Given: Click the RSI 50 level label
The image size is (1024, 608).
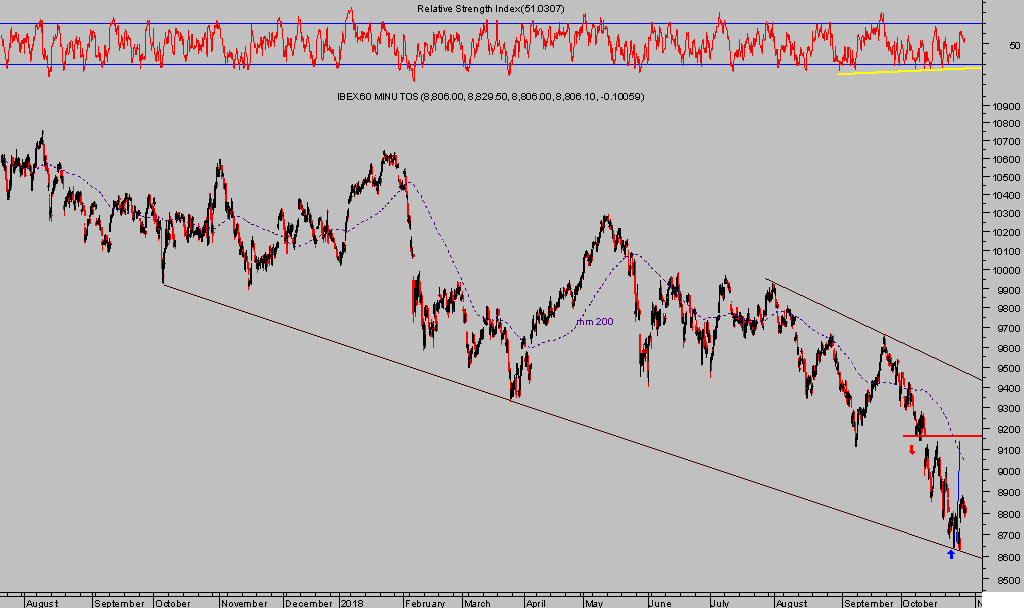Looking at the screenshot, I should [x=1014, y=45].
